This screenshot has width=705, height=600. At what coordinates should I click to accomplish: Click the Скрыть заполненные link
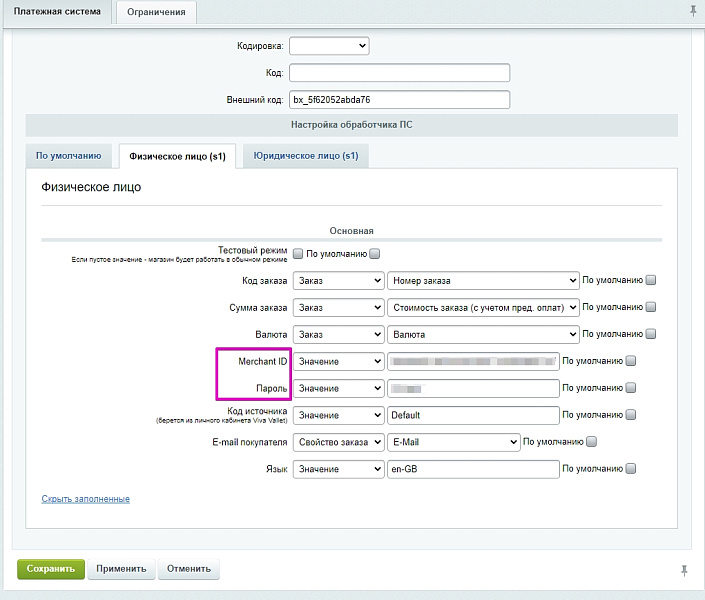coord(85,499)
